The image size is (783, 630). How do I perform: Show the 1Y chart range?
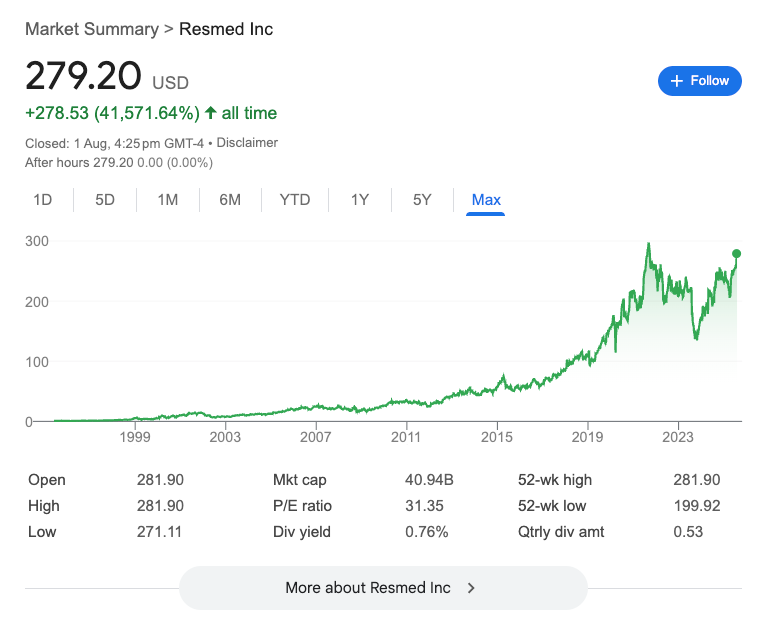coord(360,200)
